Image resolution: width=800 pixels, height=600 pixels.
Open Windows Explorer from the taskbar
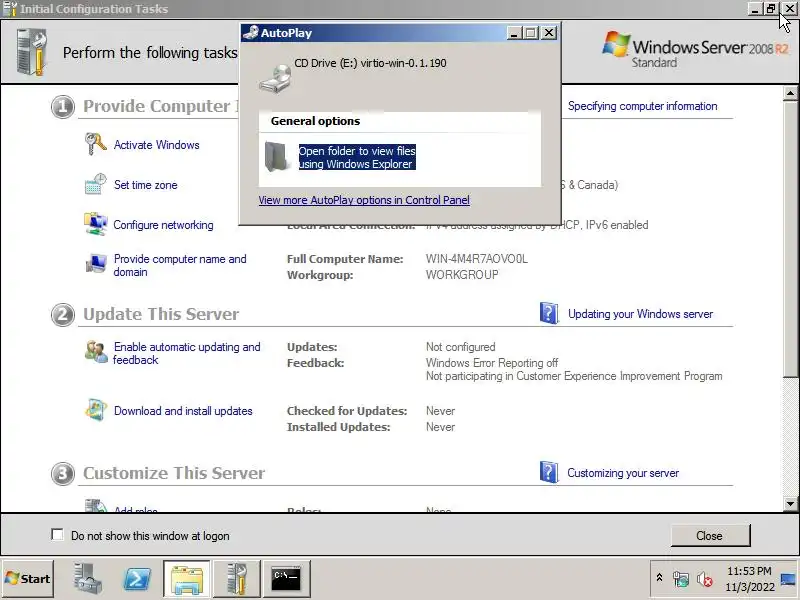(x=187, y=579)
